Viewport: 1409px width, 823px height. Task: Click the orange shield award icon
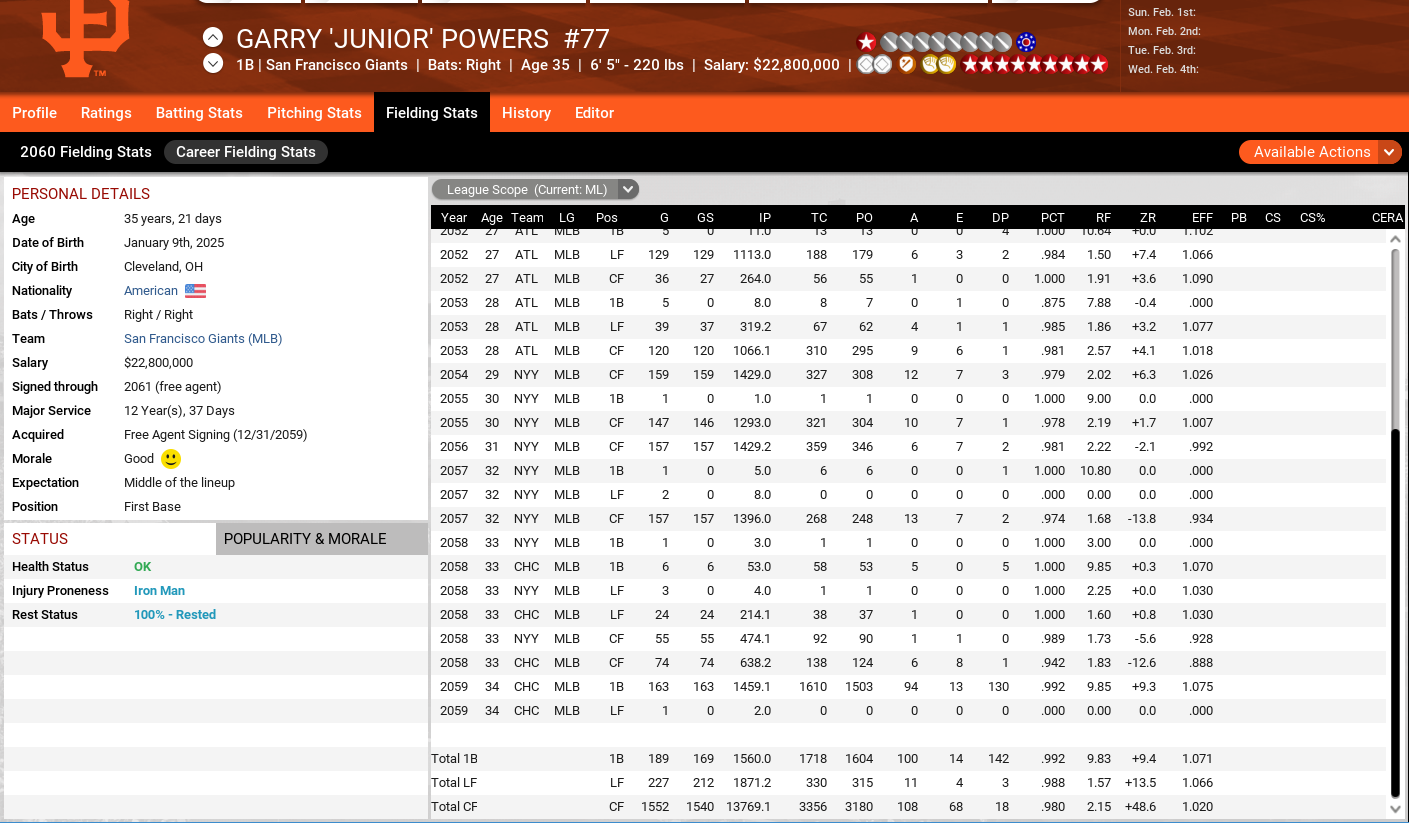[907, 65]
